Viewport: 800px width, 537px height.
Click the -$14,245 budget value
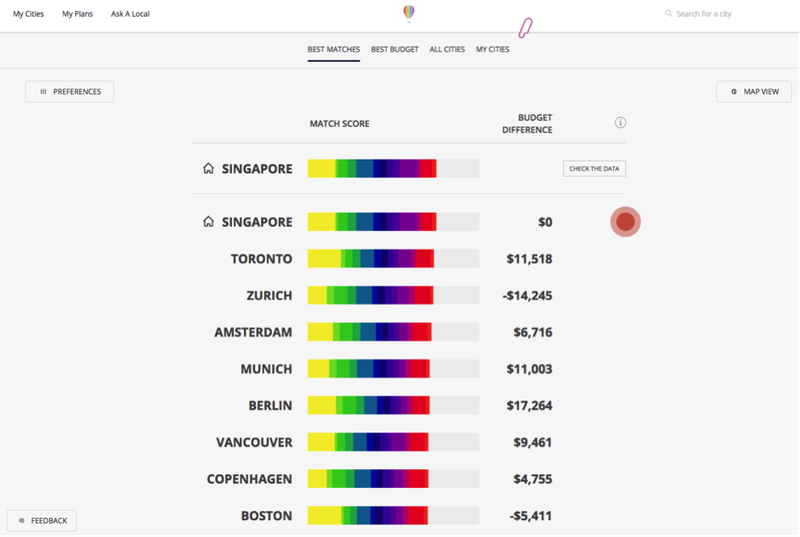(527, 296)
